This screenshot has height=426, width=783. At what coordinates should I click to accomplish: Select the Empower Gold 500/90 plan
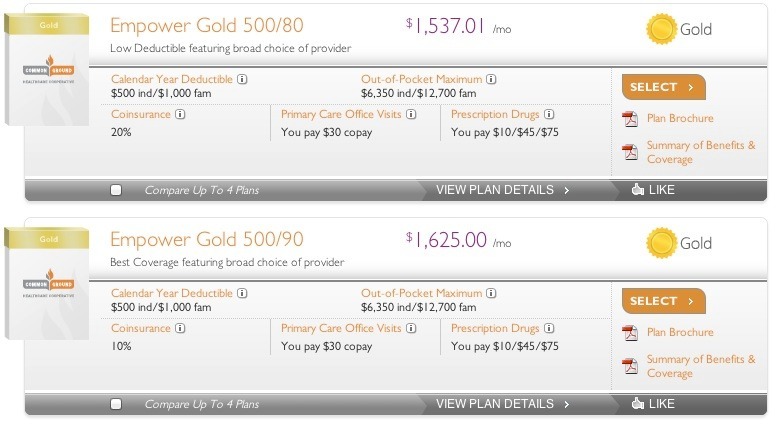point(663,301)
